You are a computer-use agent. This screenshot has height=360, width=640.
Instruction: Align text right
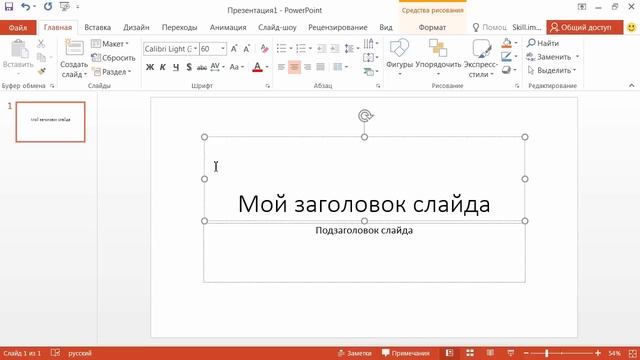307,67
